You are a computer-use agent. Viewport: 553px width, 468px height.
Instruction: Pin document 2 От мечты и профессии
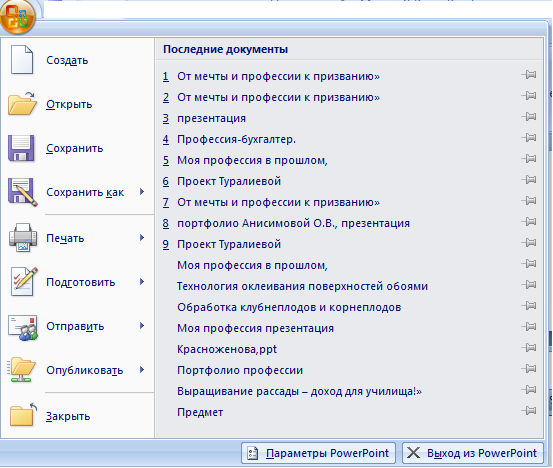click(529, 96)
